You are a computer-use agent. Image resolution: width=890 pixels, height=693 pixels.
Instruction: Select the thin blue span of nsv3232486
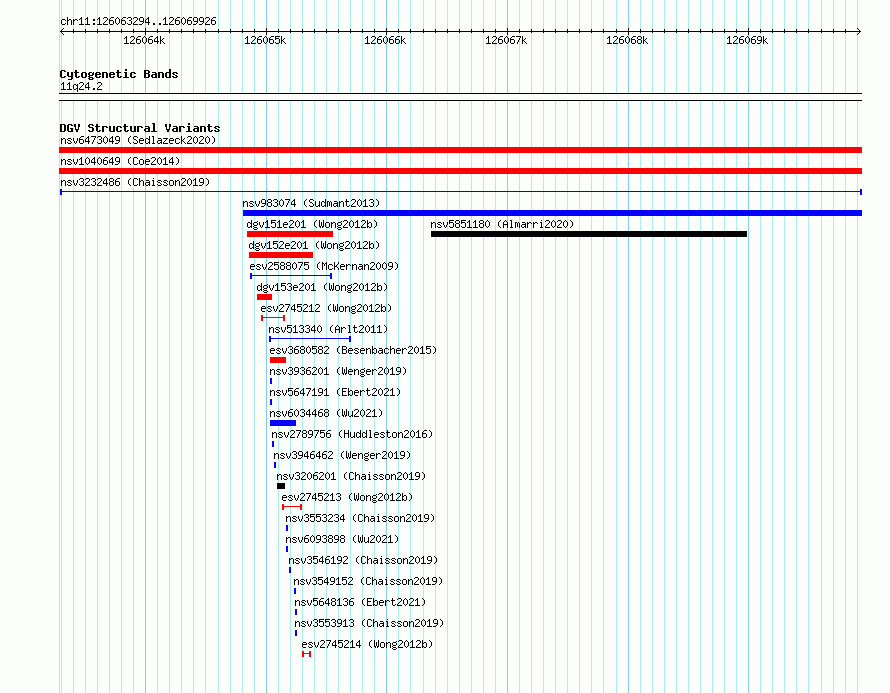point(461,192)
